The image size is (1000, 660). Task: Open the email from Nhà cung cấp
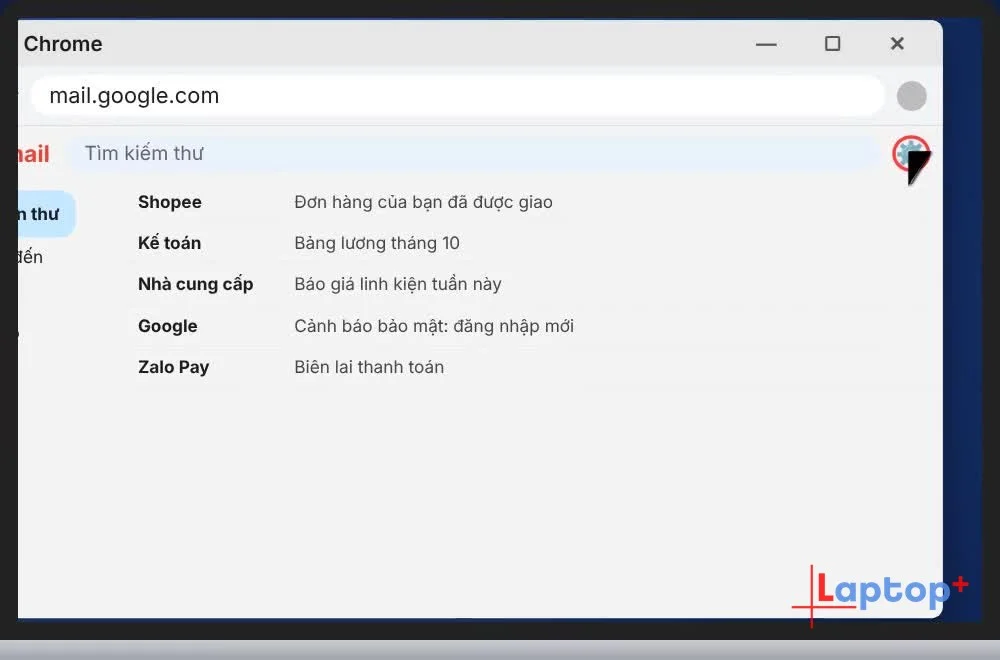tap(196, 284)
